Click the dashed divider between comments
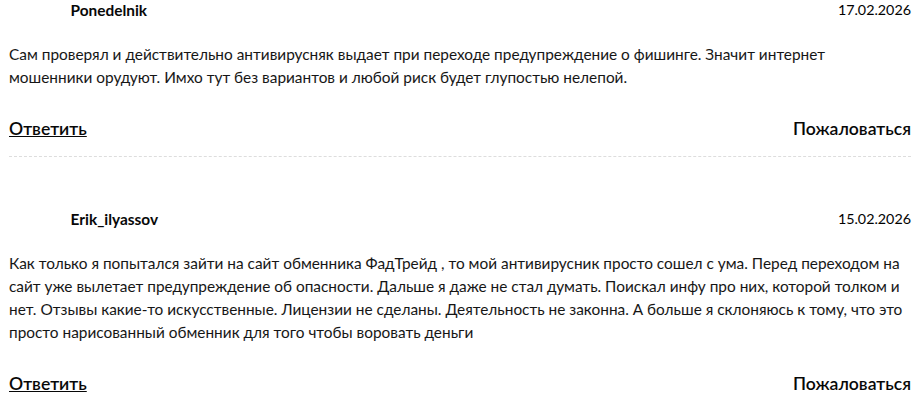The height and width of the screenshot is (406, 912). tap(456, 157)
